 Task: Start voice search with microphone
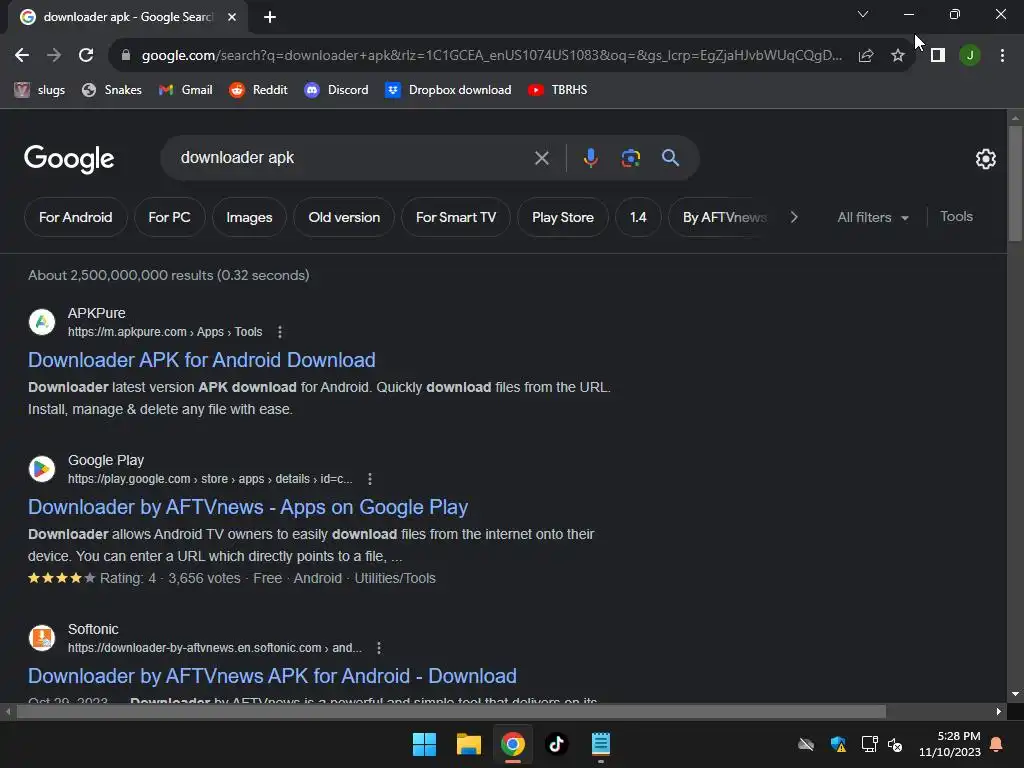[x=590, y=158]
